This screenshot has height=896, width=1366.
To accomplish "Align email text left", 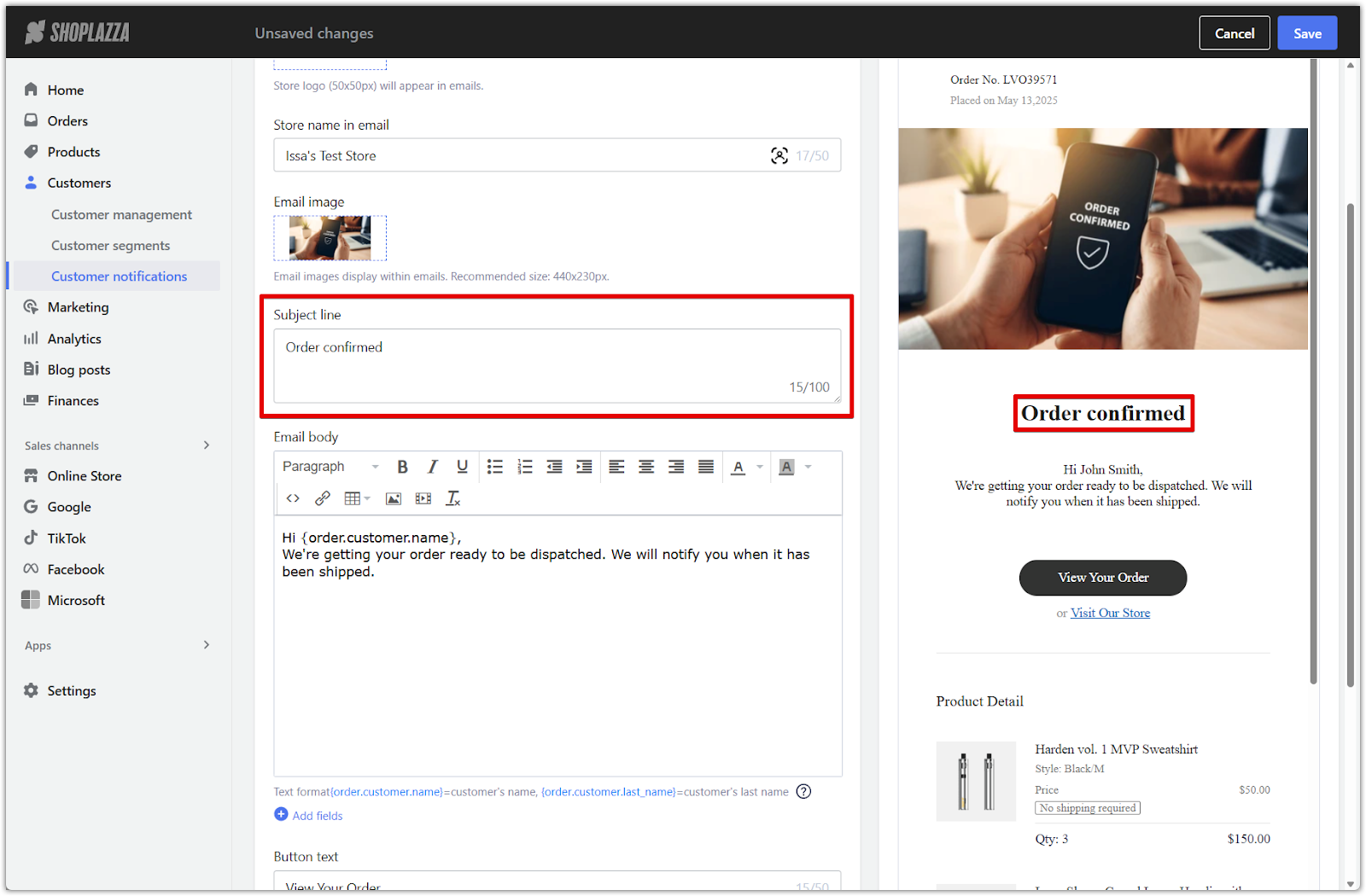I will 616,467.
